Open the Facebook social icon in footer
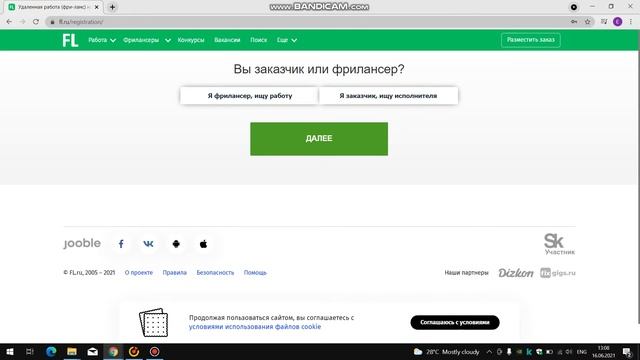This screenshot has height=360, width=640. tap(121, 244)
